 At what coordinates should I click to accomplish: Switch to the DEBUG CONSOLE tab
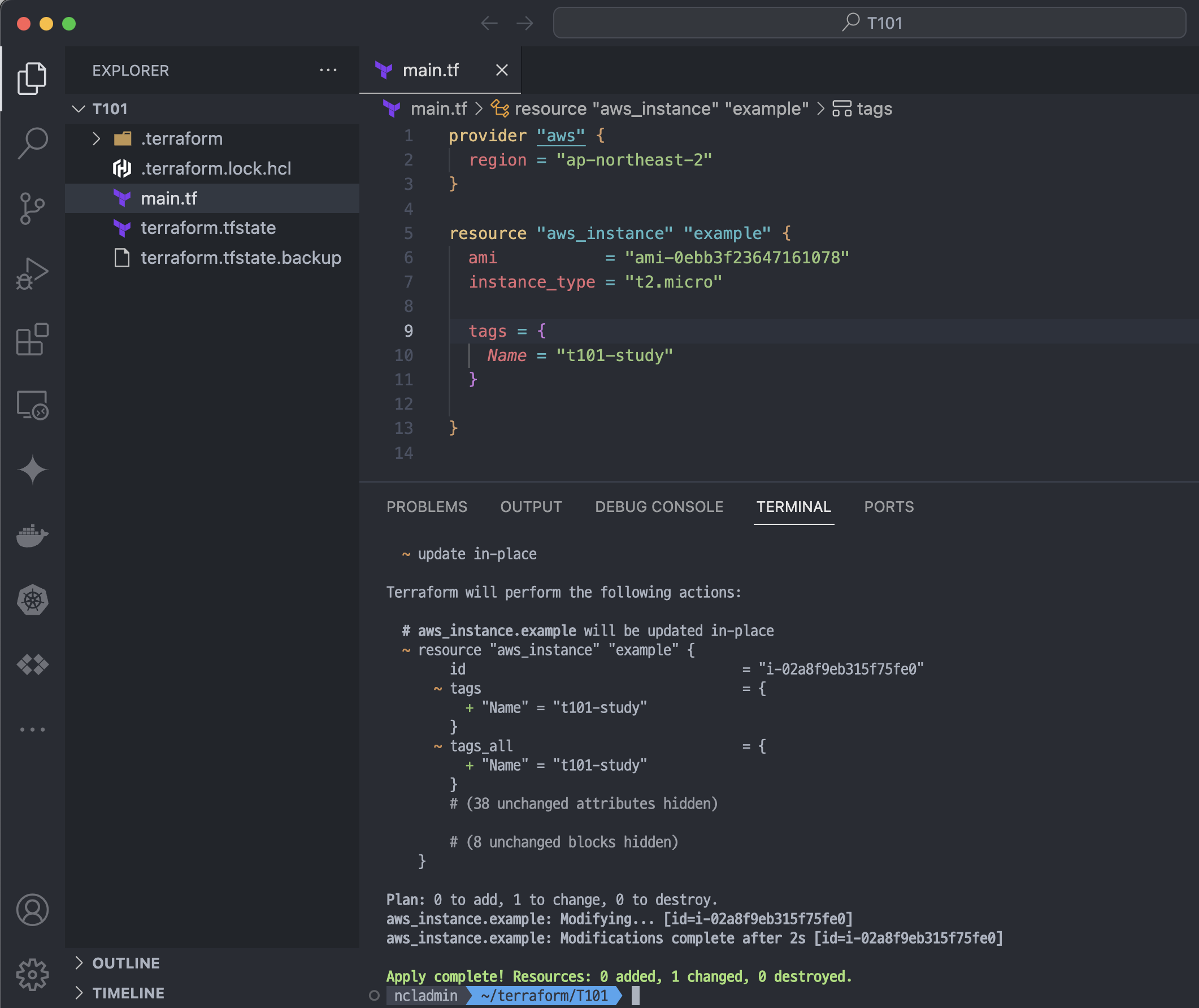click(x=659, y=507)
